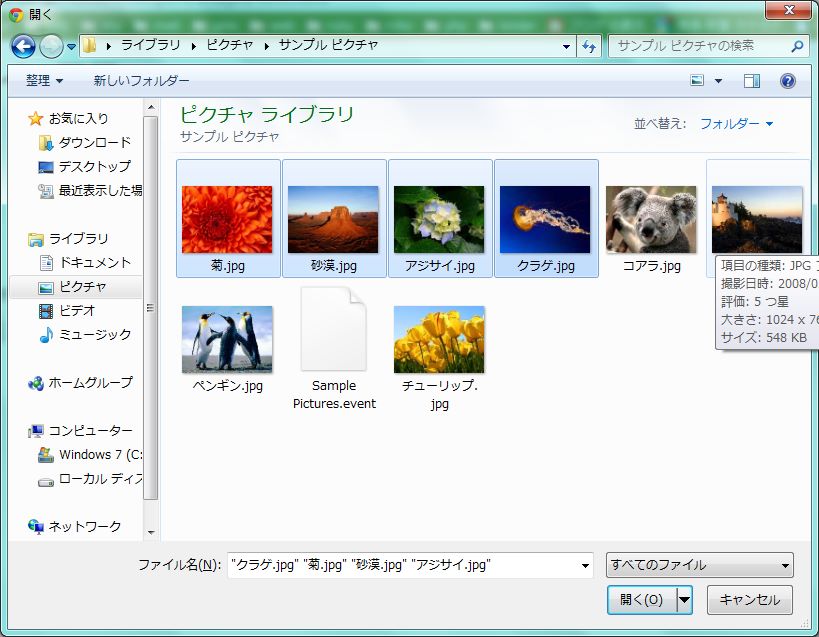Open ビデオ library
This screenshot has height=637, width=819.
tap(67, 311)
